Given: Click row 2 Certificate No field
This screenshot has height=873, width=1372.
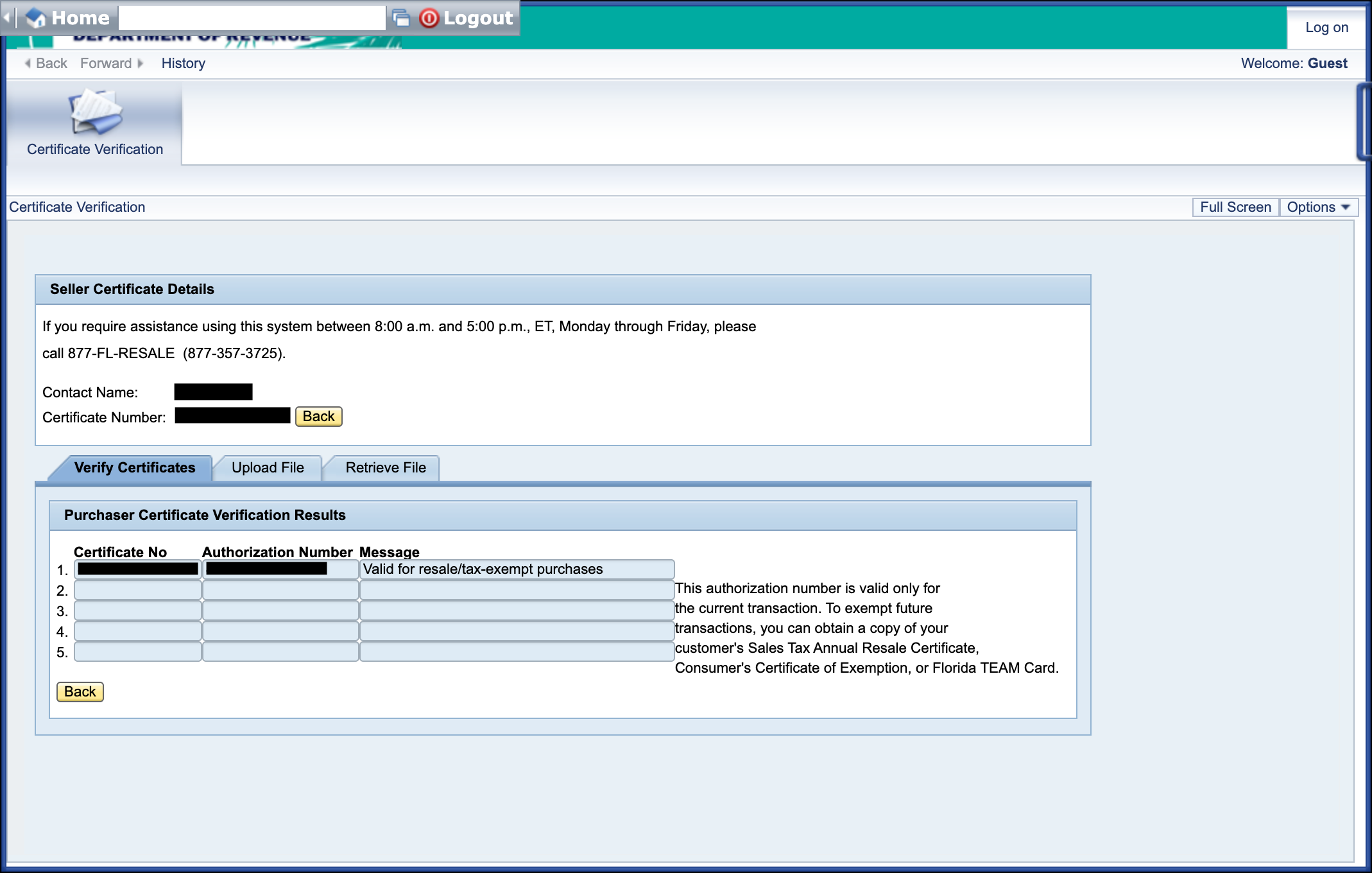Looking at the screenshot, I should 138,590.
